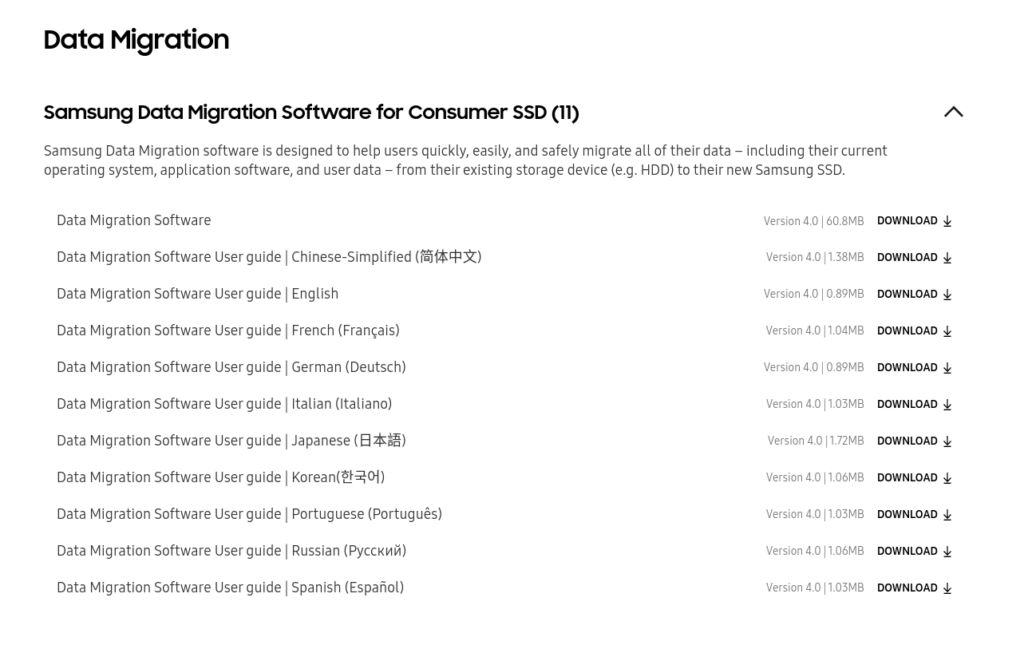Select 'User guide | English' row title
The height and width of the screenshot is (645, 1024).
coord(197,294)
